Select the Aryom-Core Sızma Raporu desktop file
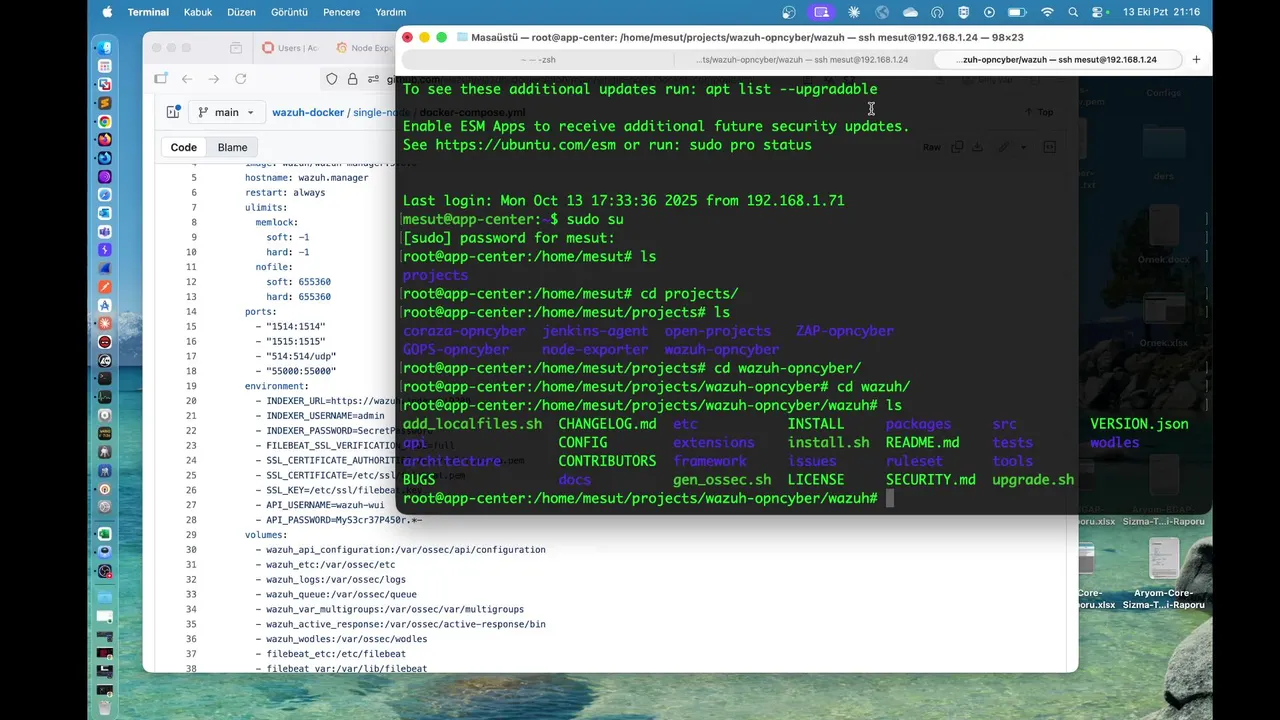 coord(1163,575)
